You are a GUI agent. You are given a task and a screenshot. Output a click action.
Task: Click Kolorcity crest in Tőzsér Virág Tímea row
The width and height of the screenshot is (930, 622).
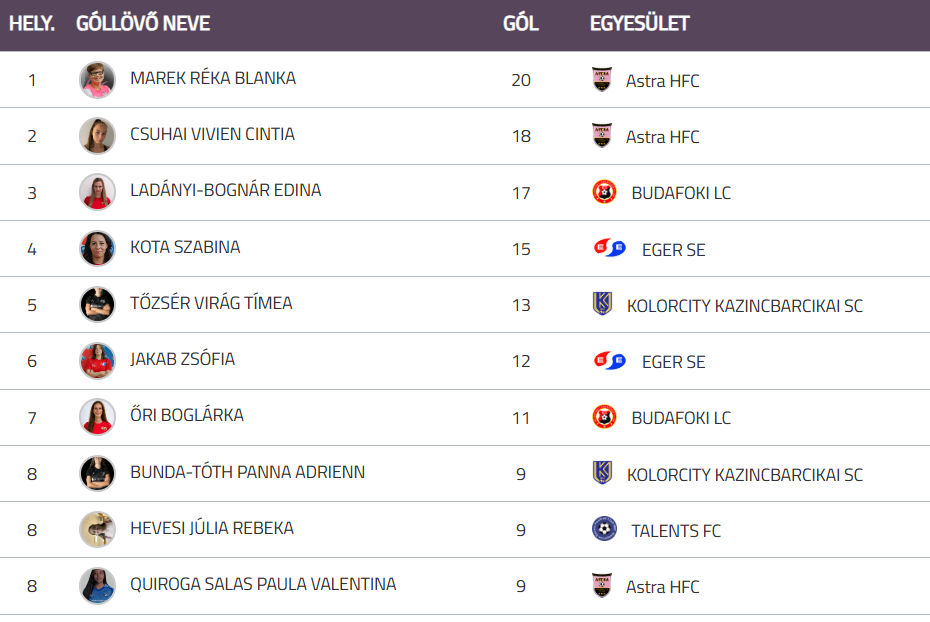click(x=602, y=305)
